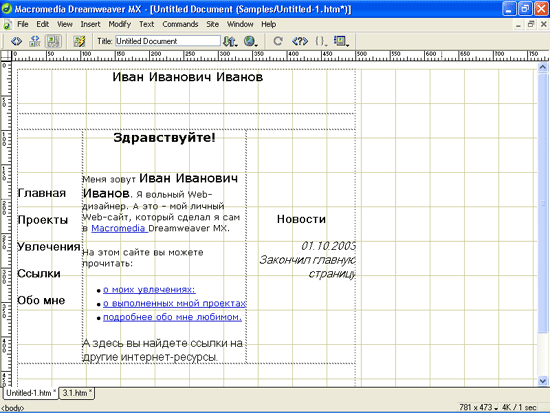Open the File Management dropdown

click(230, 41)
